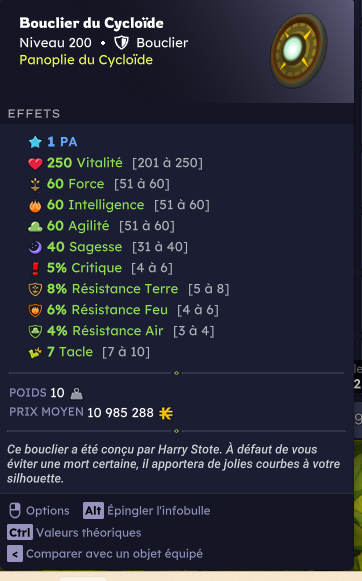Screen dimensions: 362x581
Task: Click the mouse Options hint
Action: click(39, 511)
